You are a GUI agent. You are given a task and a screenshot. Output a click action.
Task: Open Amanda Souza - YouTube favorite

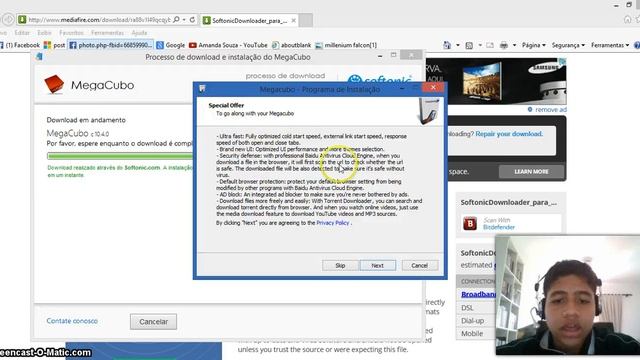(228, 45)
